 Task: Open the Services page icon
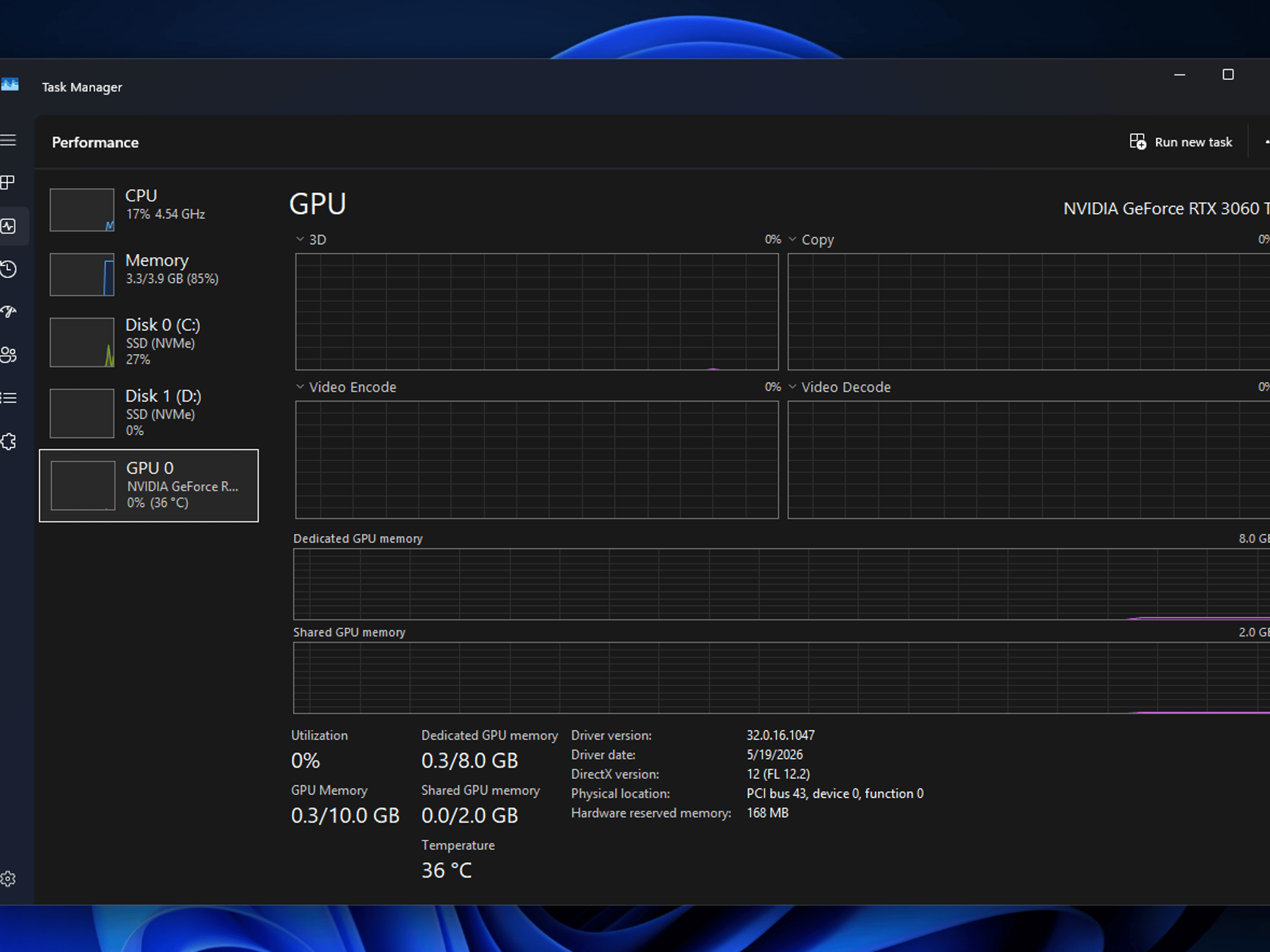point(8,441)
